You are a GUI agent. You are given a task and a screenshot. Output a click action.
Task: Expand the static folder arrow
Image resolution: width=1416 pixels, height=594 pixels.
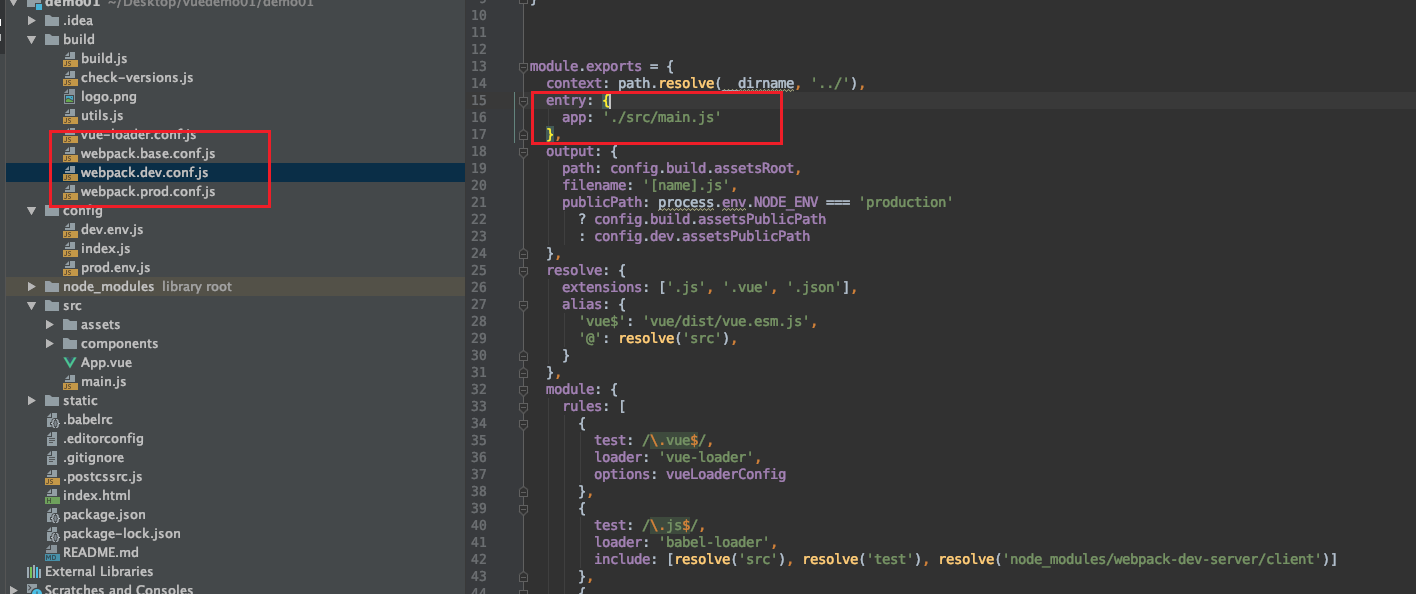click(x=33, y=401)
